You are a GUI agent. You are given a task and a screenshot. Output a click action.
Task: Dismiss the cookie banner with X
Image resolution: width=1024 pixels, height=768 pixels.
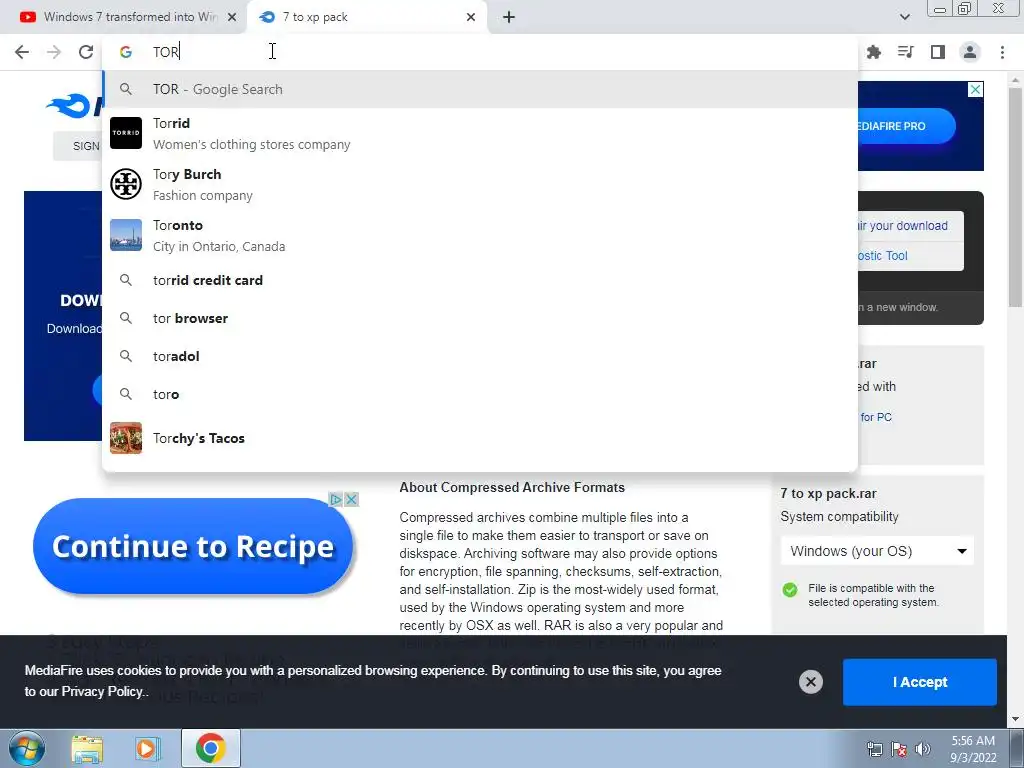(810, 682)
